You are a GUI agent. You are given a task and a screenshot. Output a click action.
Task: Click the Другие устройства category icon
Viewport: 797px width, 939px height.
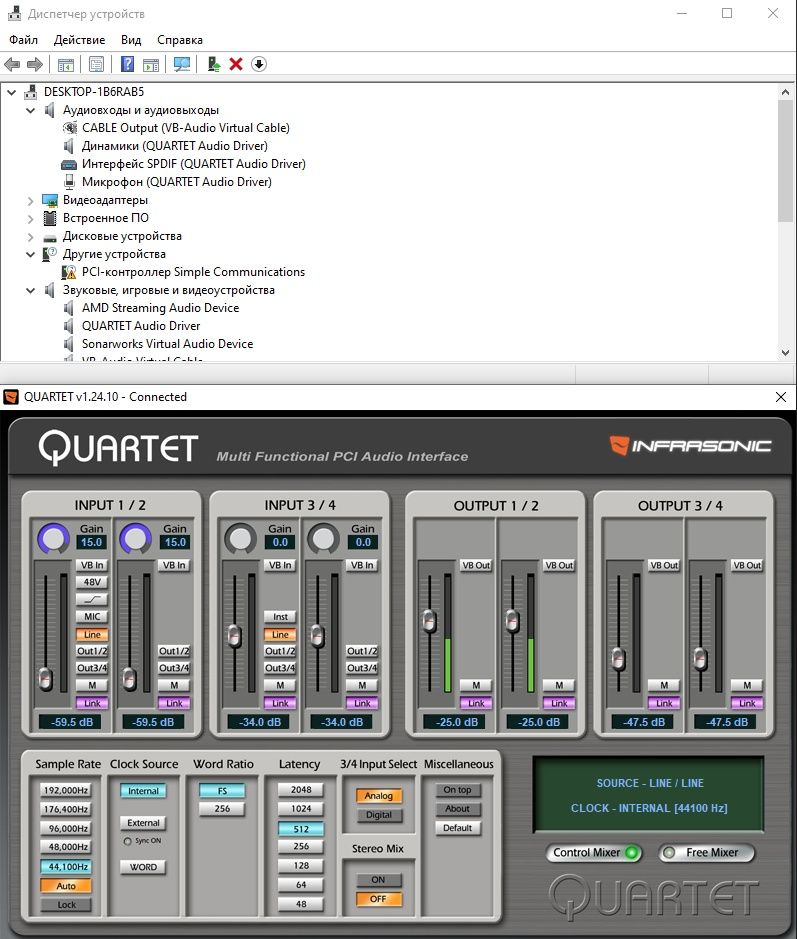tap(50, 254)
